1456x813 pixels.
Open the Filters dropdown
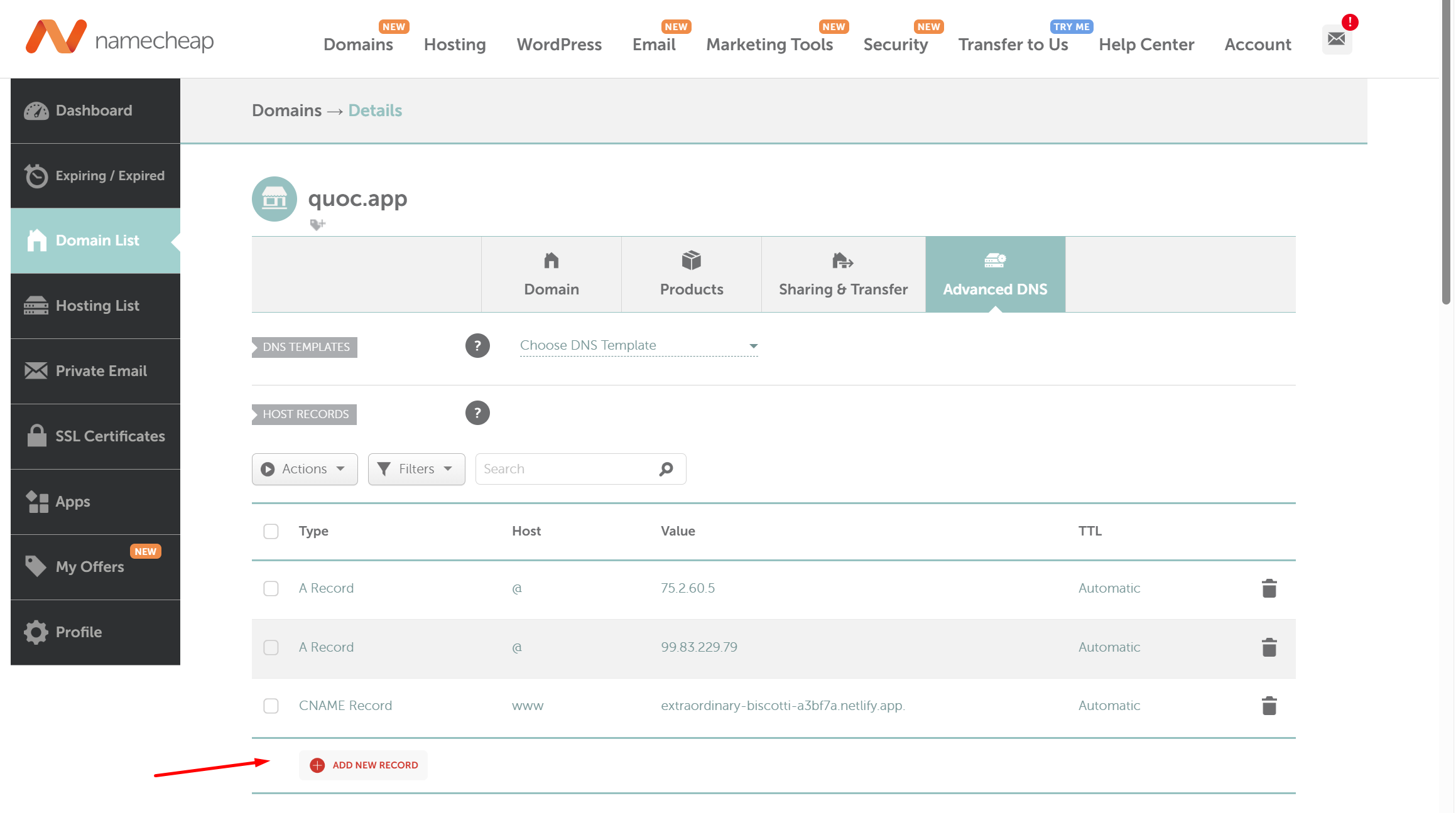(x=416, y=469)
